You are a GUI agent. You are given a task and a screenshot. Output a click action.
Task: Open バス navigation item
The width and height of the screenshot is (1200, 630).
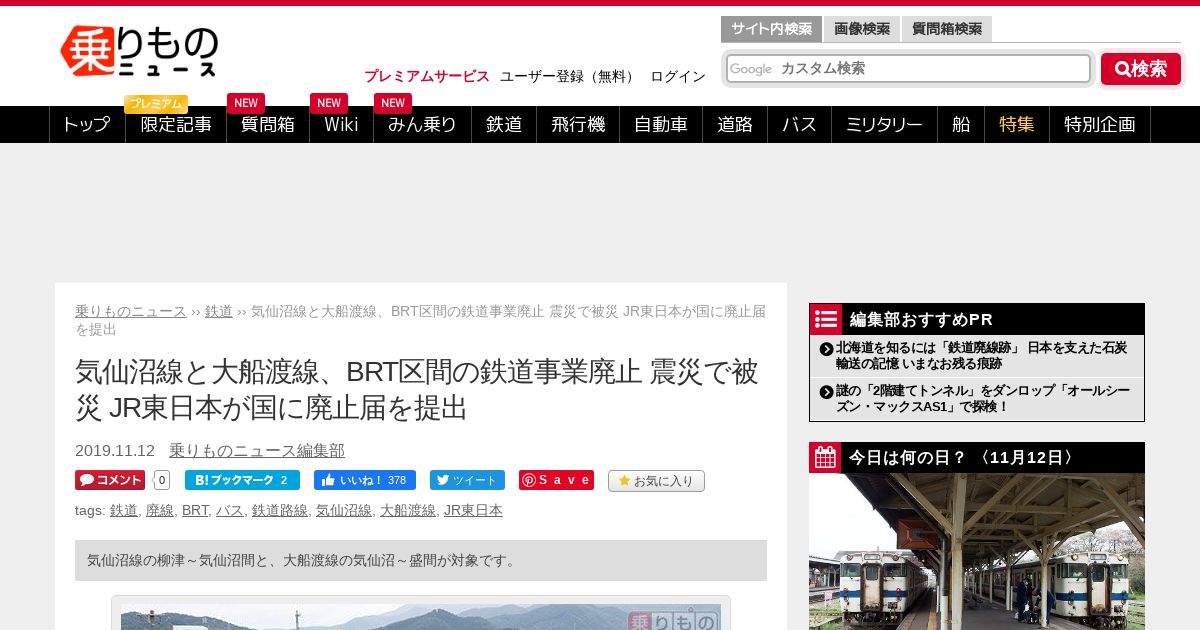(799, 125)
